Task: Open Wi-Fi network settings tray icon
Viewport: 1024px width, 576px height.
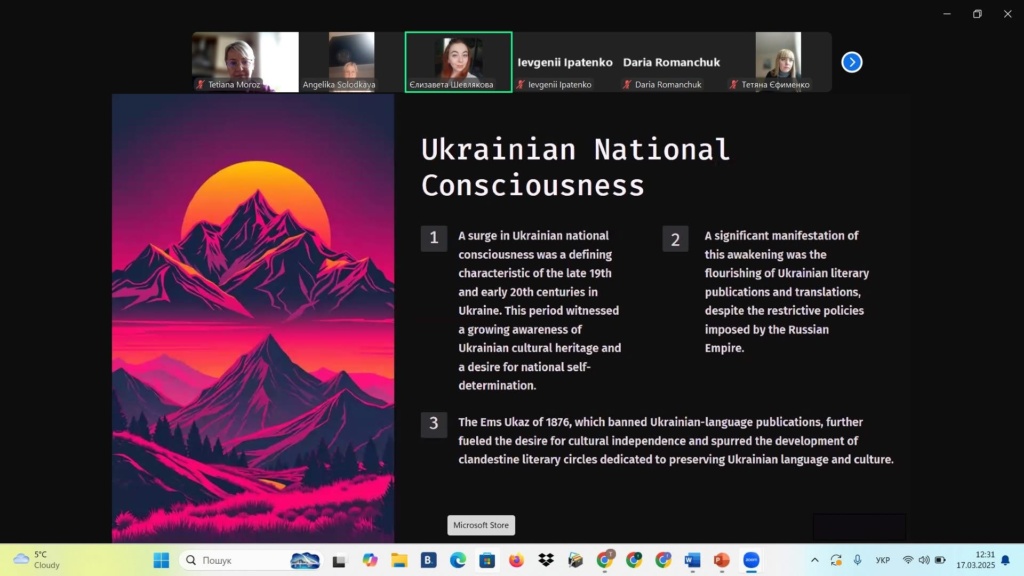Action: (908, 560)
